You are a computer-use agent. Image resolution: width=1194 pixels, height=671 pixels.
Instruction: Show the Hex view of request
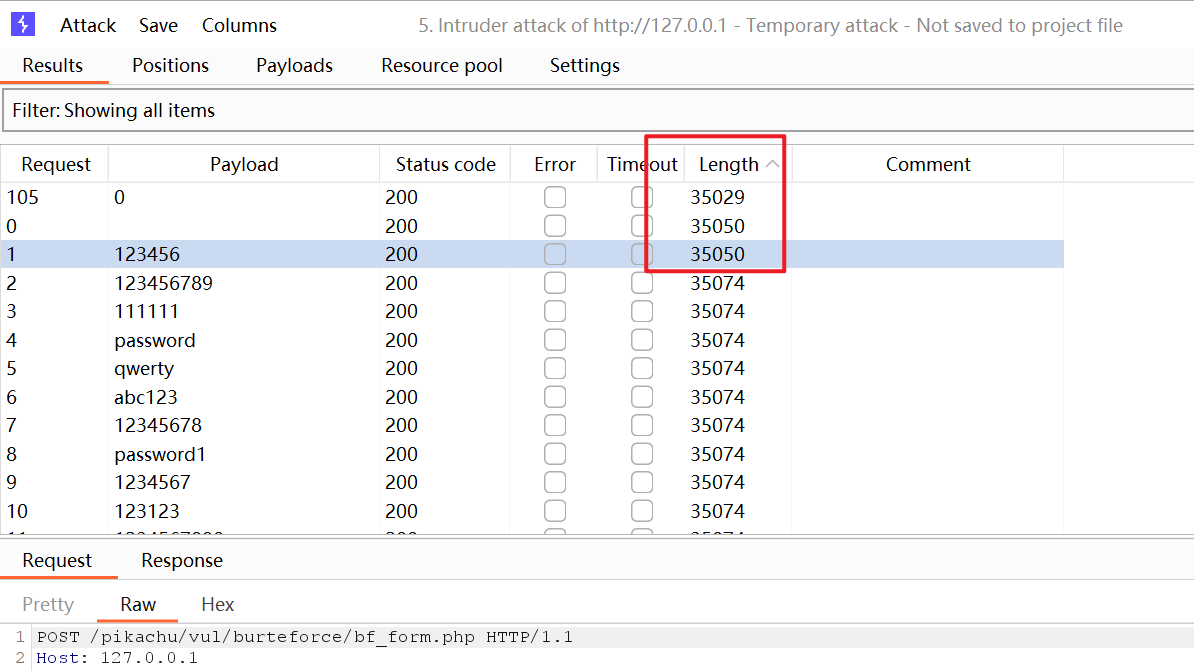pyautogui.click(x=217, y=605)
